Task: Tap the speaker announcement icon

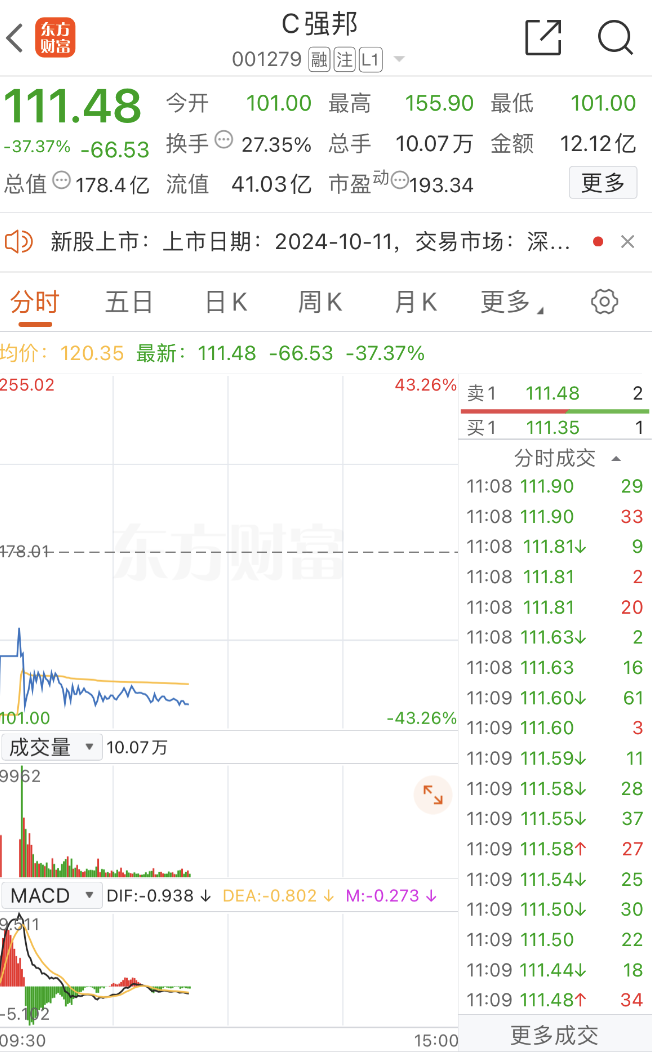Action: [x=19, y=241]
